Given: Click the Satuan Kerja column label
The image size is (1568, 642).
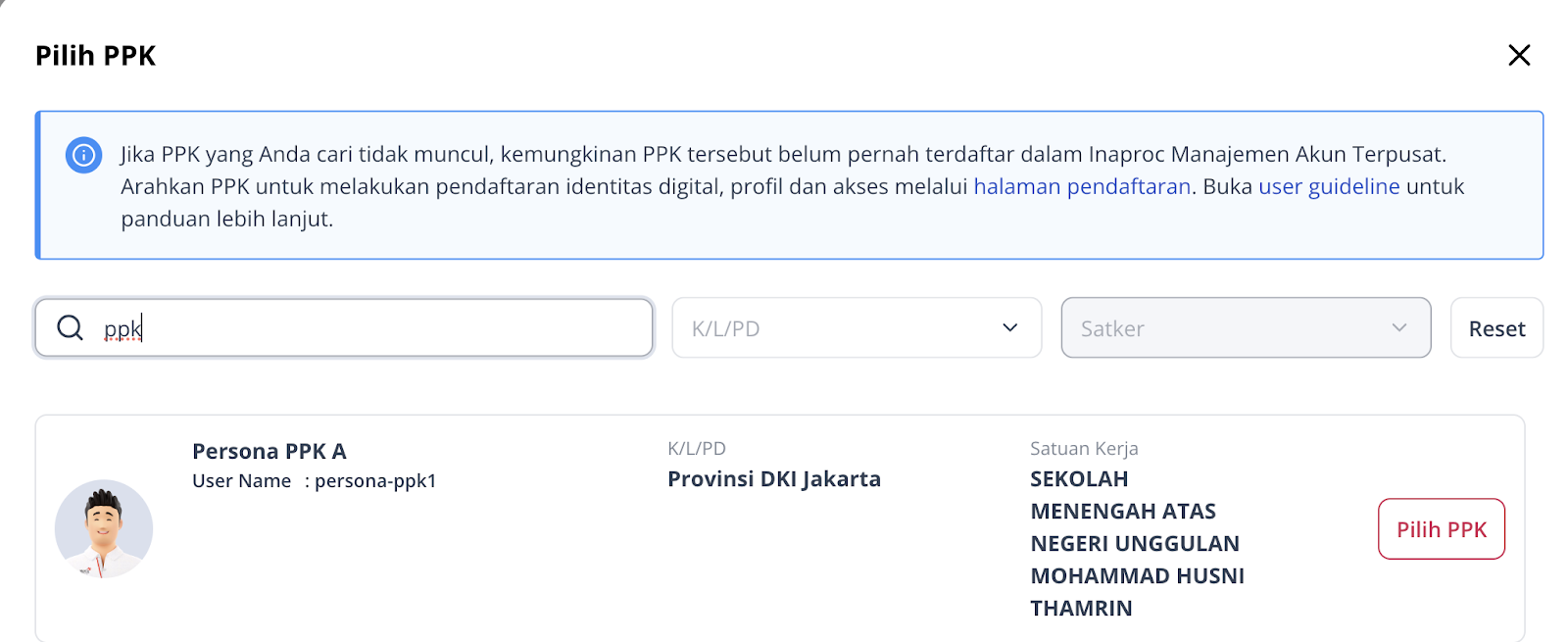Looking at the screenshot, I should pyautogui.click(x=1084, y=448).
